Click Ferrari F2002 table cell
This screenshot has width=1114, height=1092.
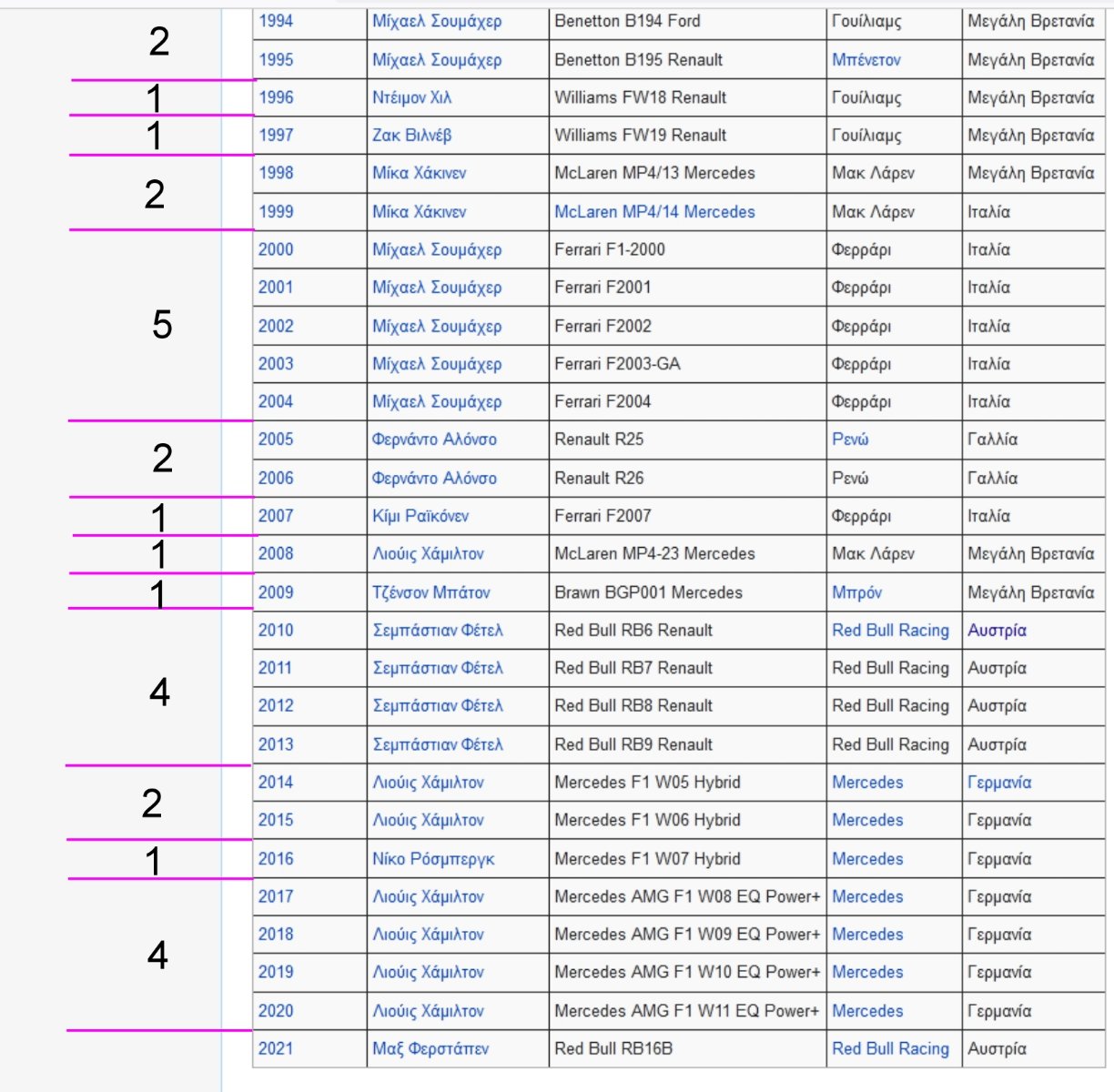[603, 326]
